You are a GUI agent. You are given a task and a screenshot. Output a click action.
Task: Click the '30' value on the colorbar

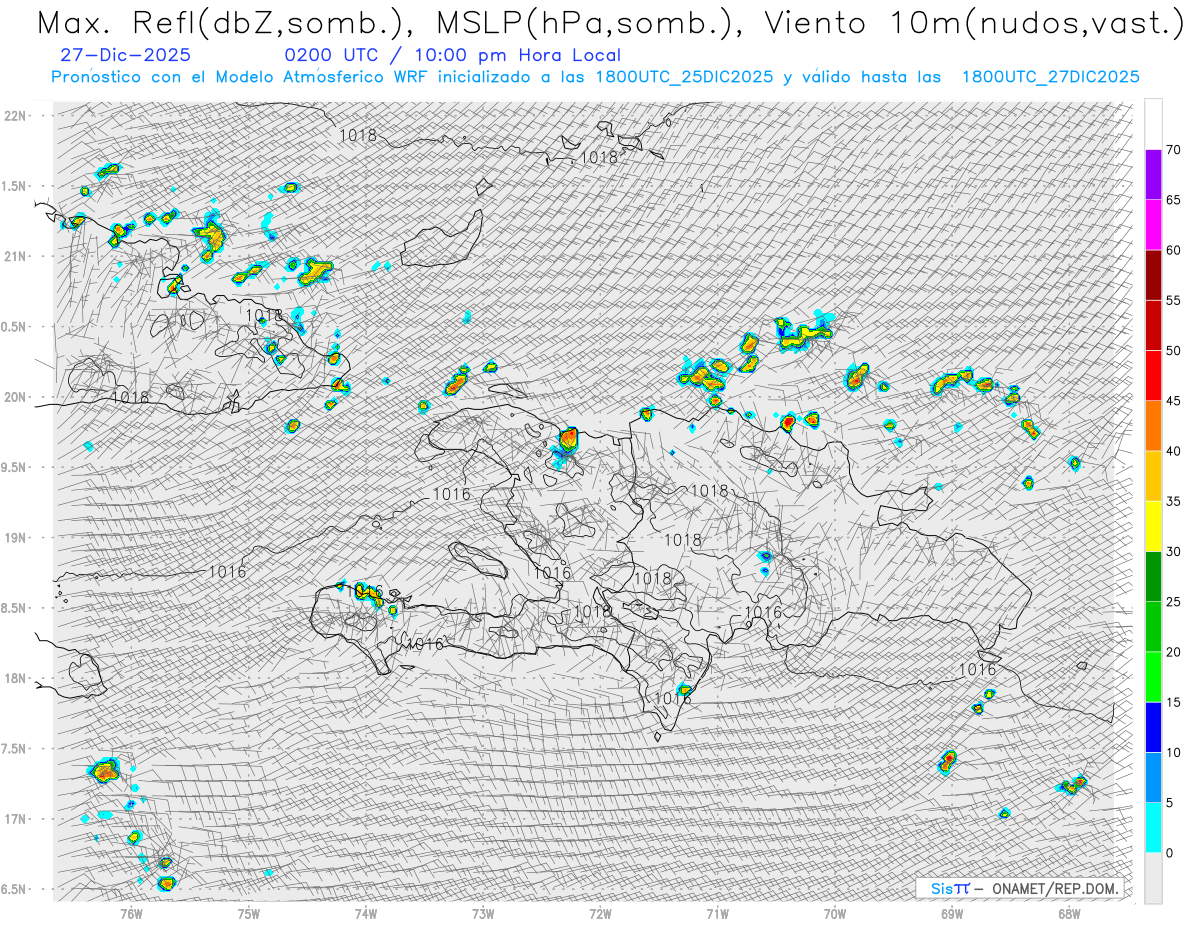1173,552
